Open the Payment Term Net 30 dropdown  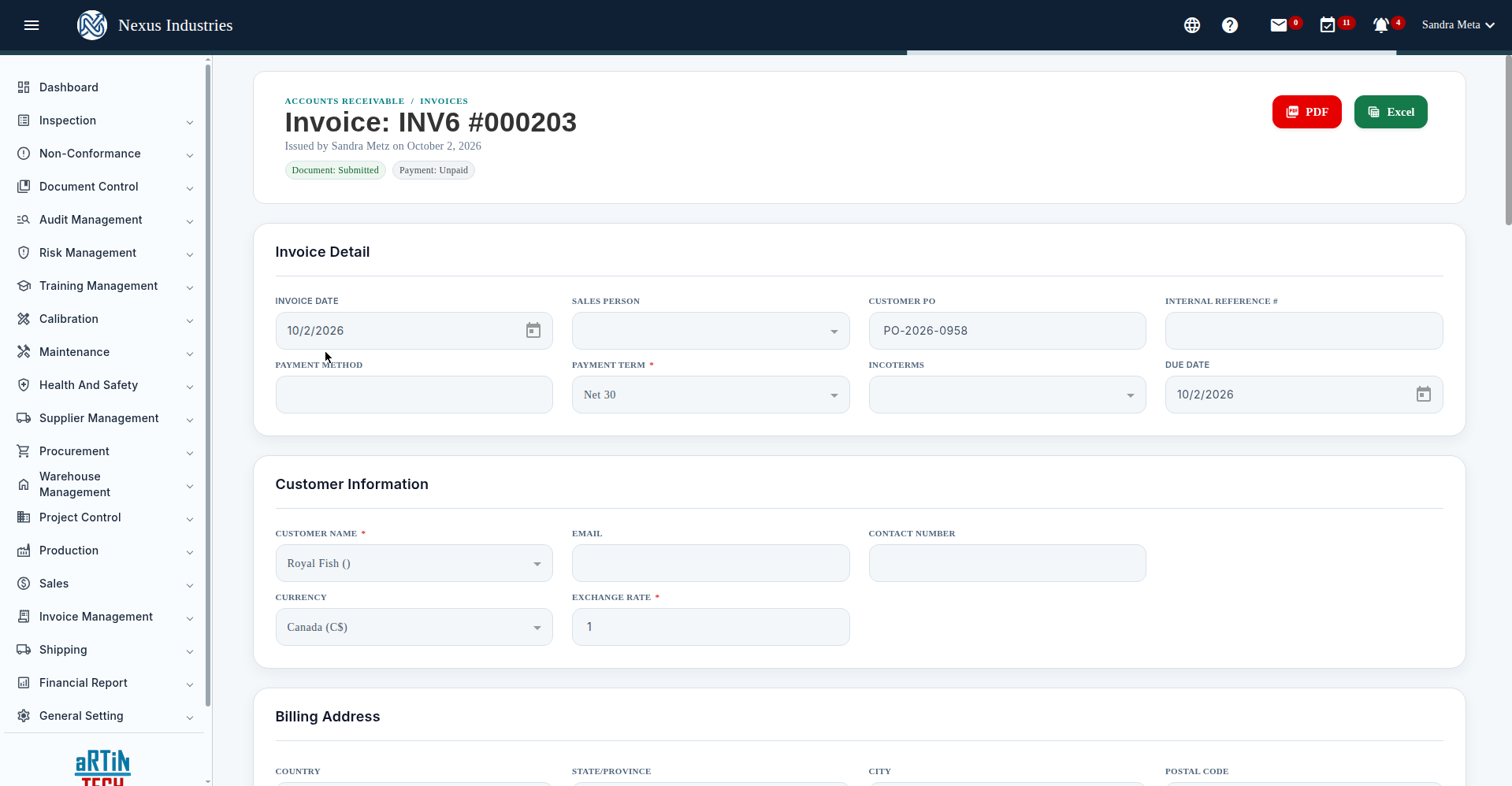click(x=711, y=395)
